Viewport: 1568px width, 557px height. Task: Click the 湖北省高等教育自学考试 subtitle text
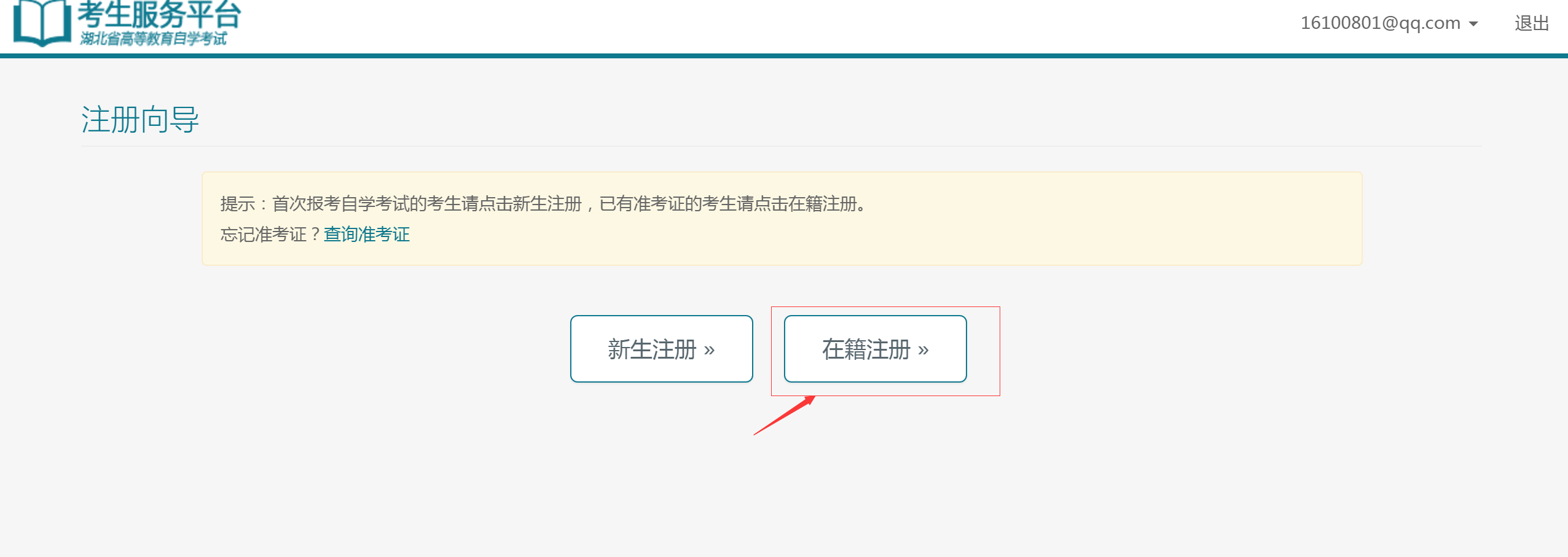pos(154,39)
